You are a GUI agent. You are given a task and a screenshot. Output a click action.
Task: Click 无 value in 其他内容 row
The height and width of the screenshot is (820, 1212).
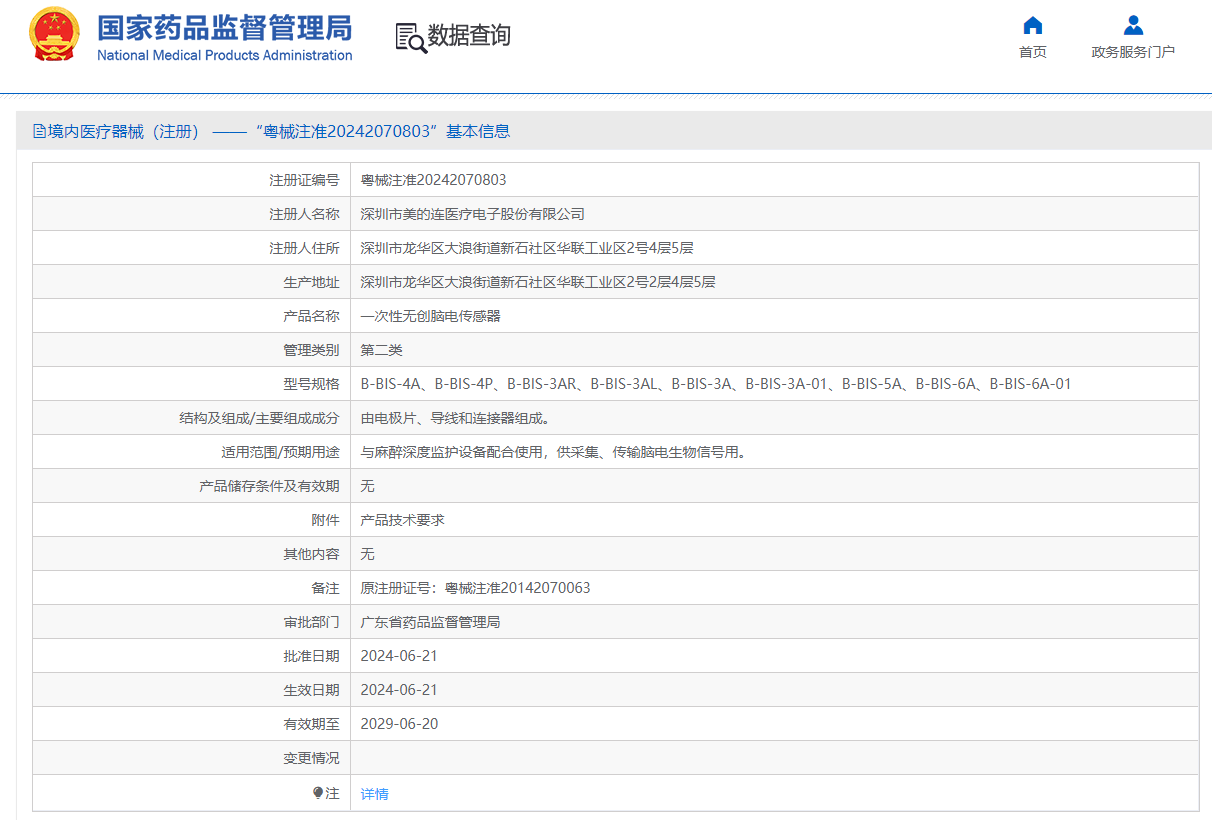point(367,554)
